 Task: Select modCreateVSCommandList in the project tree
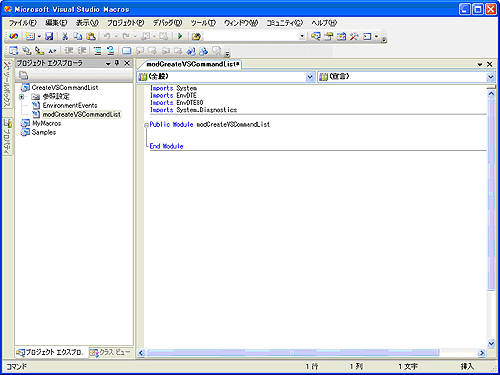click(81, 114)
